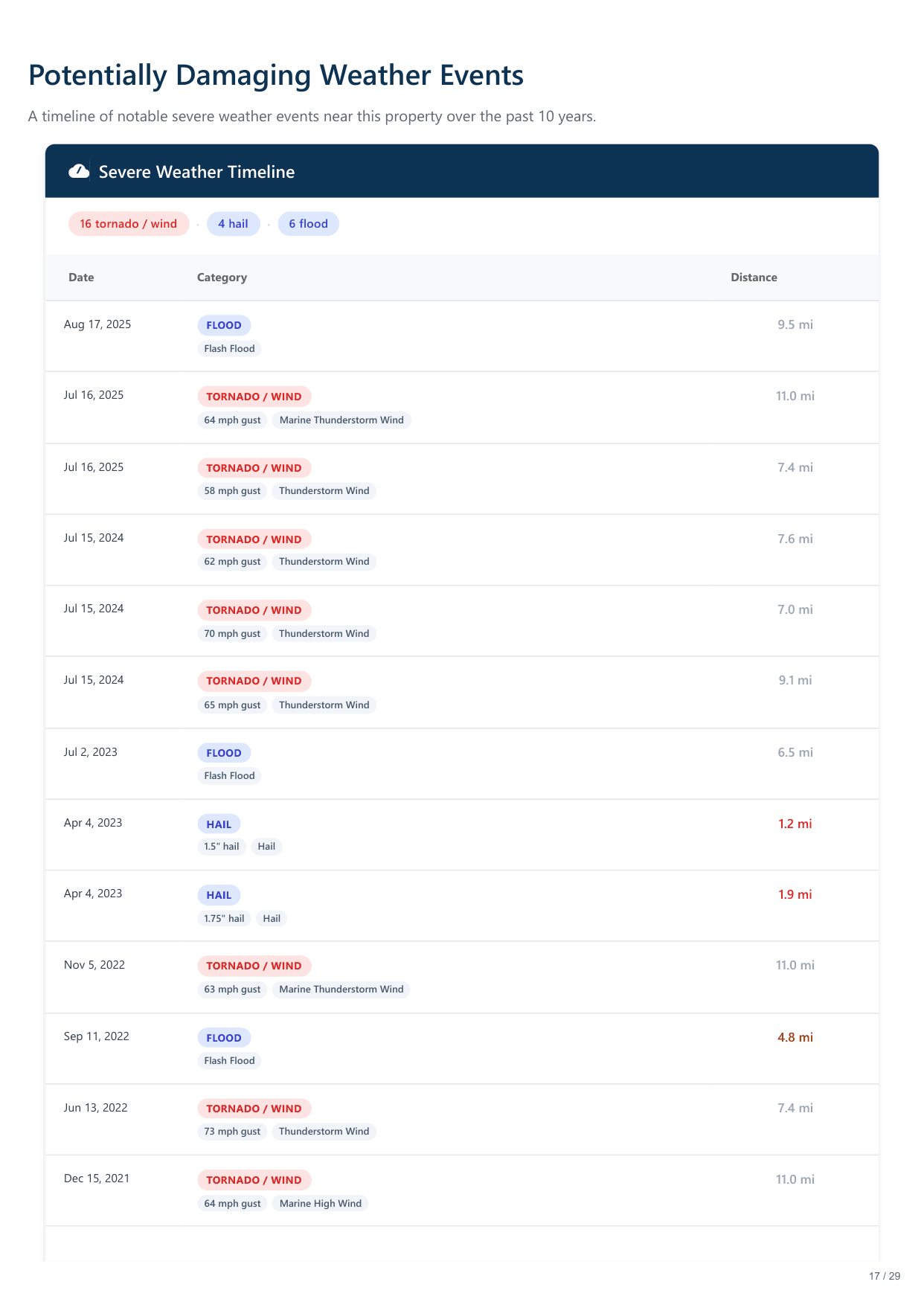The height and width of the screenshot is (1305, 924).
Task: Click the 73 mph gust tag
Action: coord(232,1132)
